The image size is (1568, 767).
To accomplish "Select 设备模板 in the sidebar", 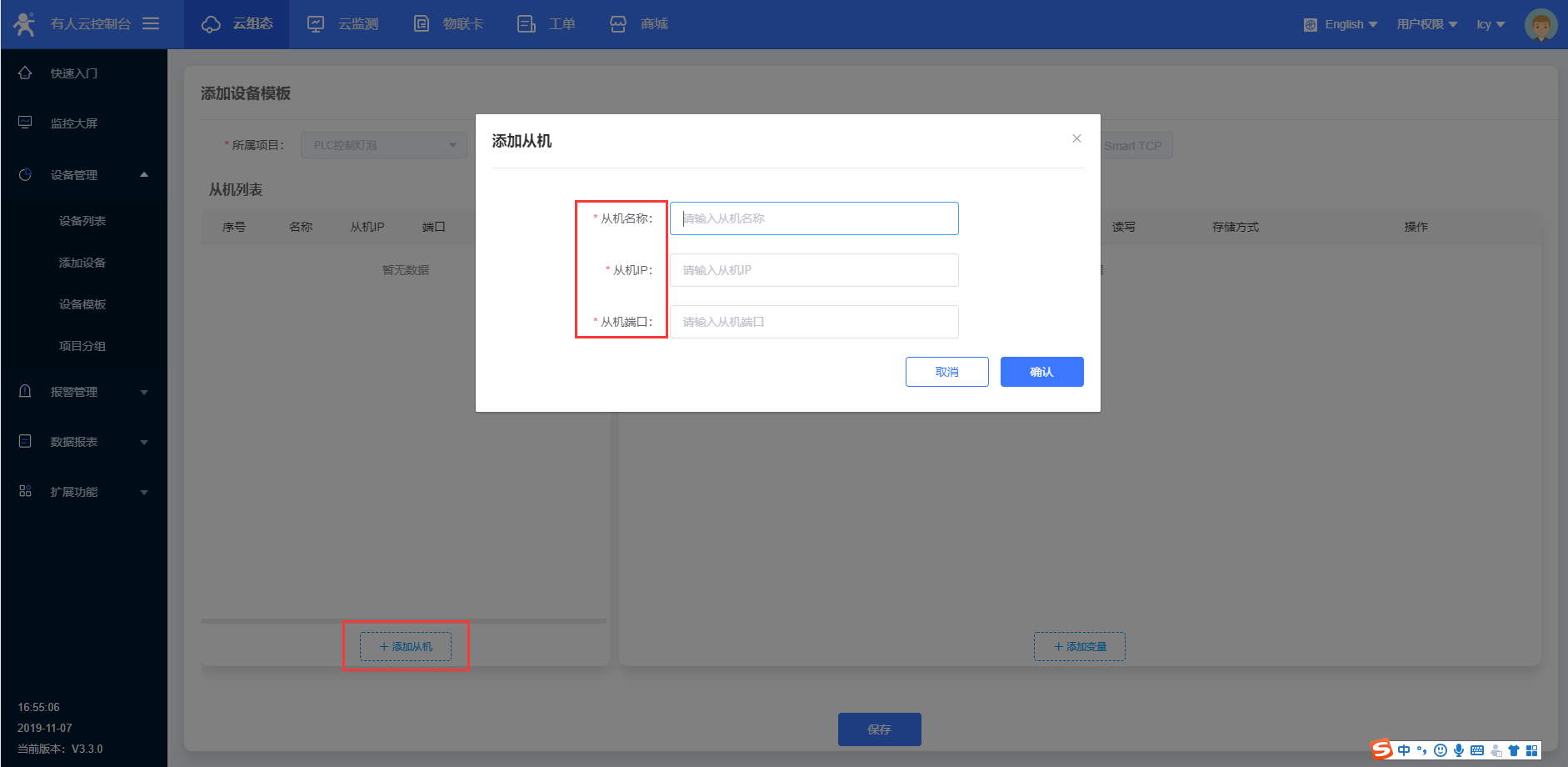I will click(82, 304).
